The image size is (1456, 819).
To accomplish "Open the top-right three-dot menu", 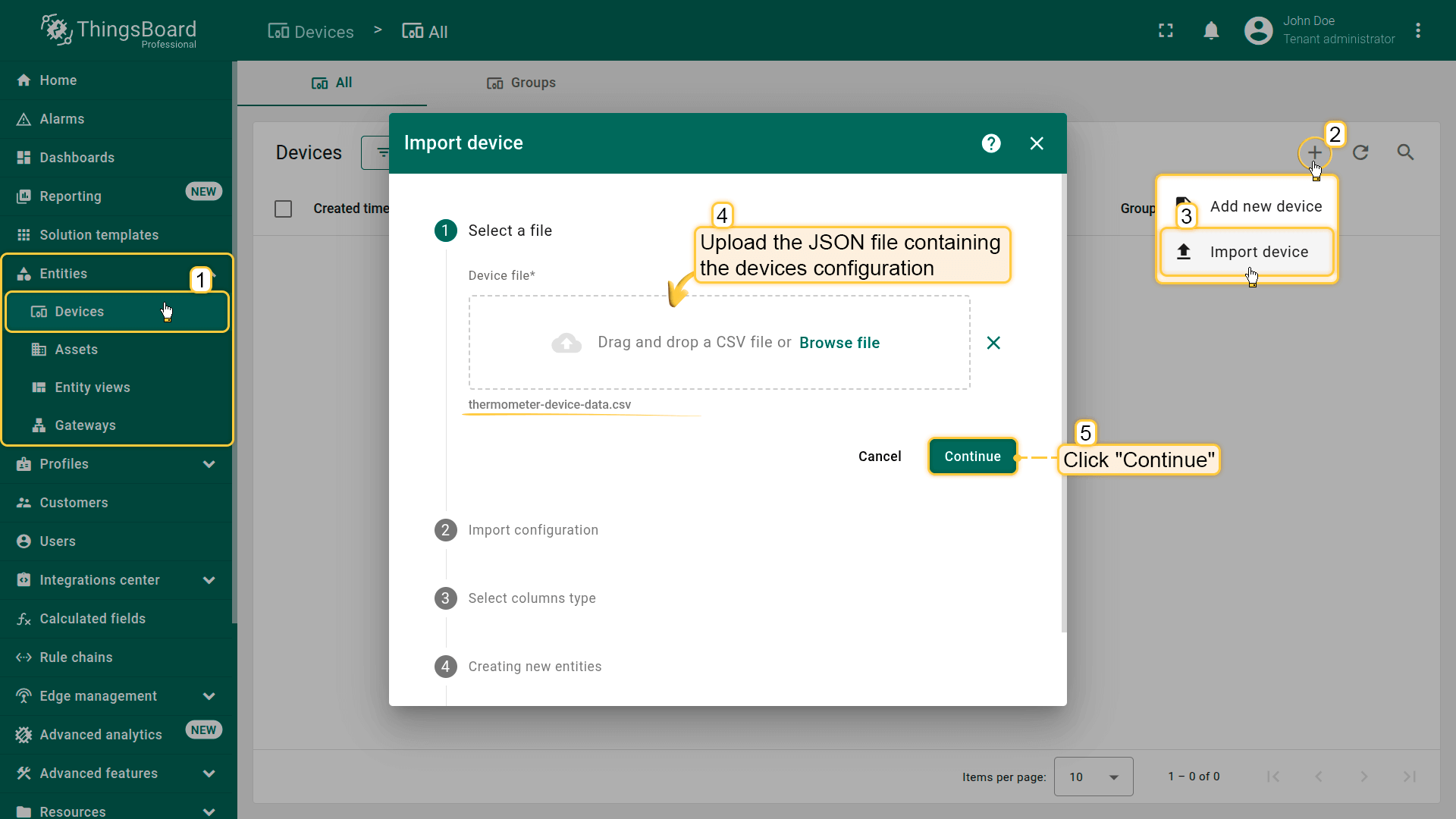I will click(x=1418, y=31).
